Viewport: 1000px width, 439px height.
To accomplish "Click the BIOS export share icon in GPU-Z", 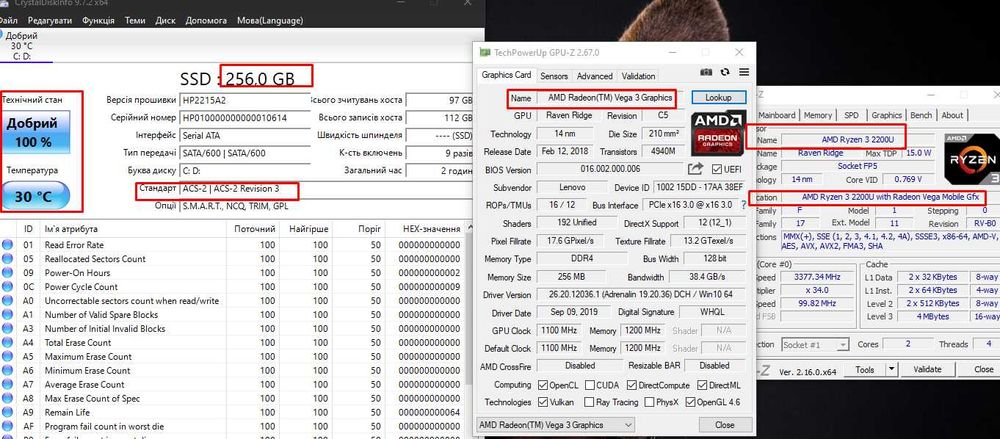I will 695,169.
